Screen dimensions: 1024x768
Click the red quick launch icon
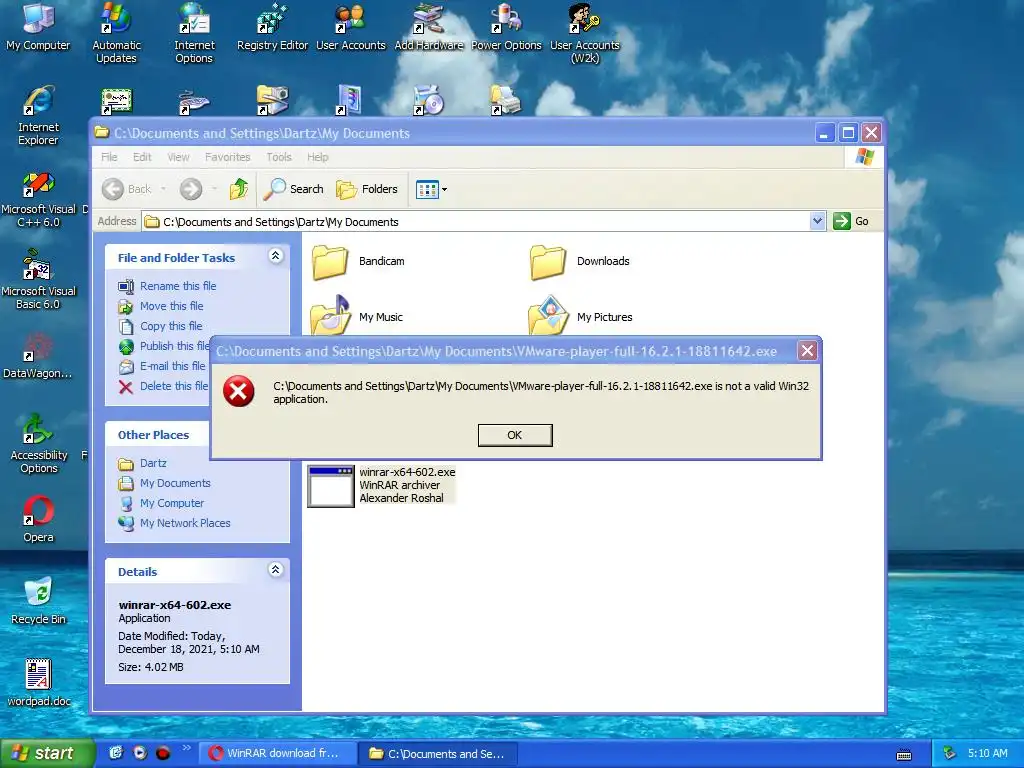(163, 753)
